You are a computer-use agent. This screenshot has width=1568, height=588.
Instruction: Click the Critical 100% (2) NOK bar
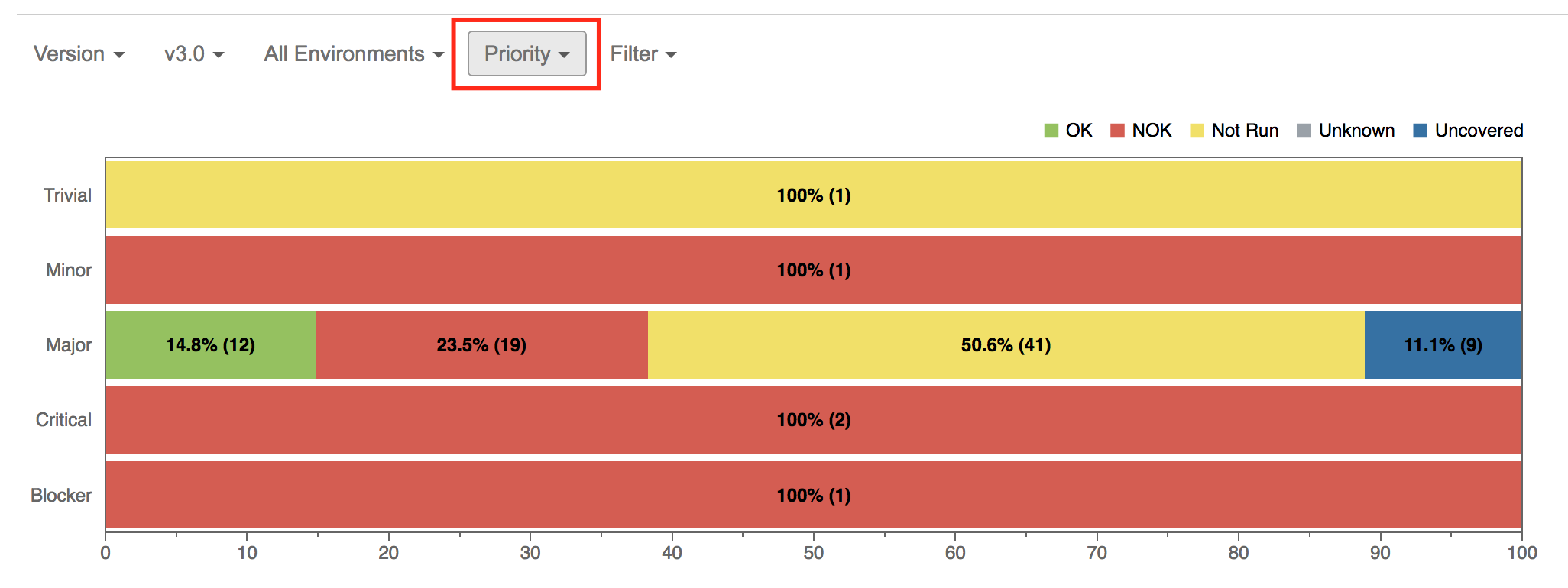click(814, 419)
